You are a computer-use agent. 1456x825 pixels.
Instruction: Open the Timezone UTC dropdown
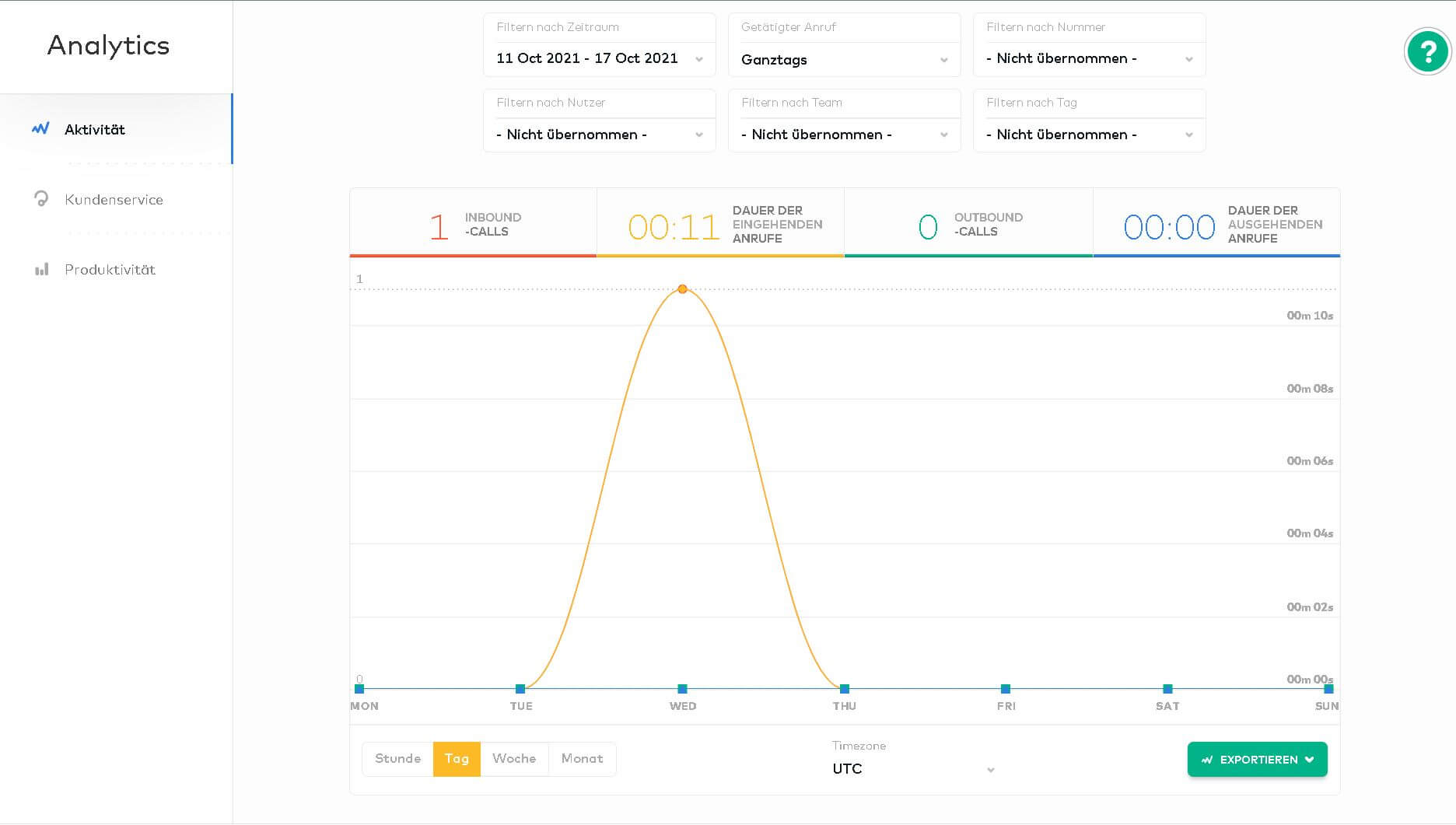click(x=914, y=768)
